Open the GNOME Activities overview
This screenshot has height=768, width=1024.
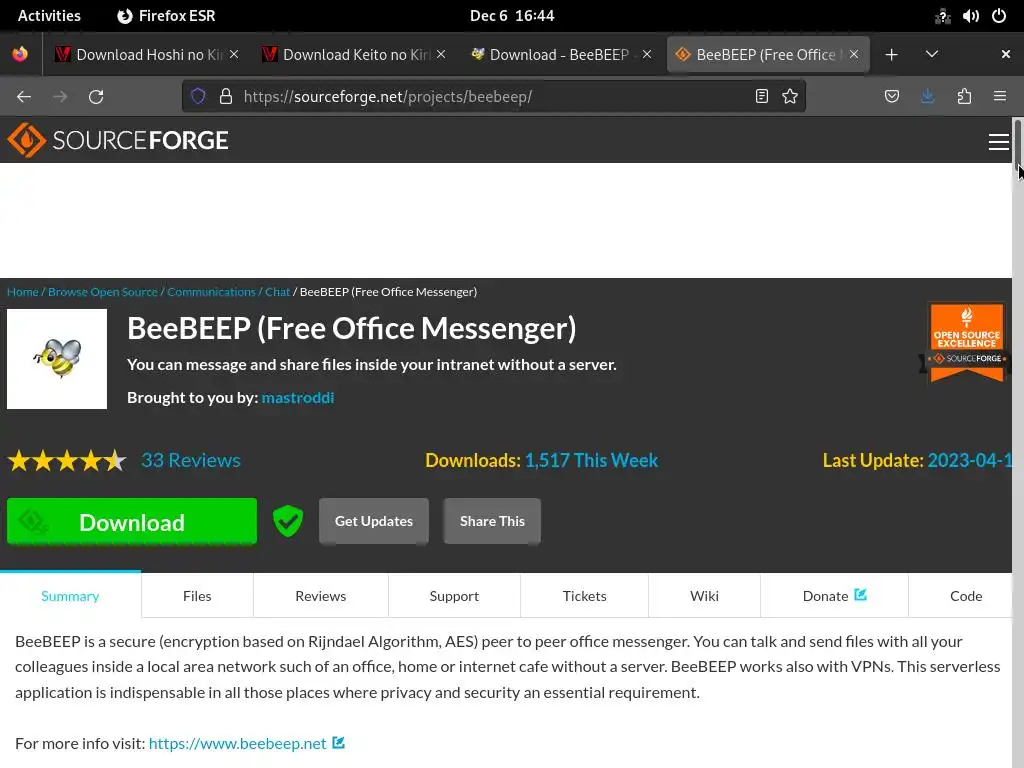[49, 16]
